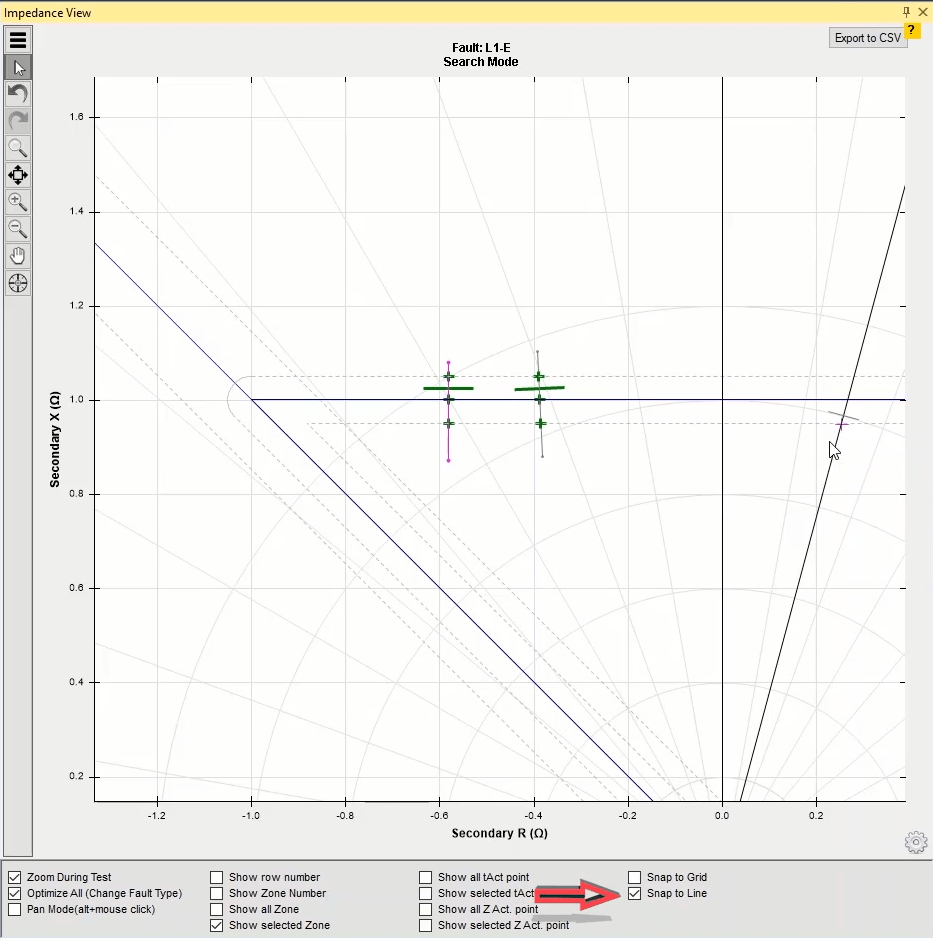Click the undo arrow icon
This screenshot has height=939, width=933.
[18, 94]
